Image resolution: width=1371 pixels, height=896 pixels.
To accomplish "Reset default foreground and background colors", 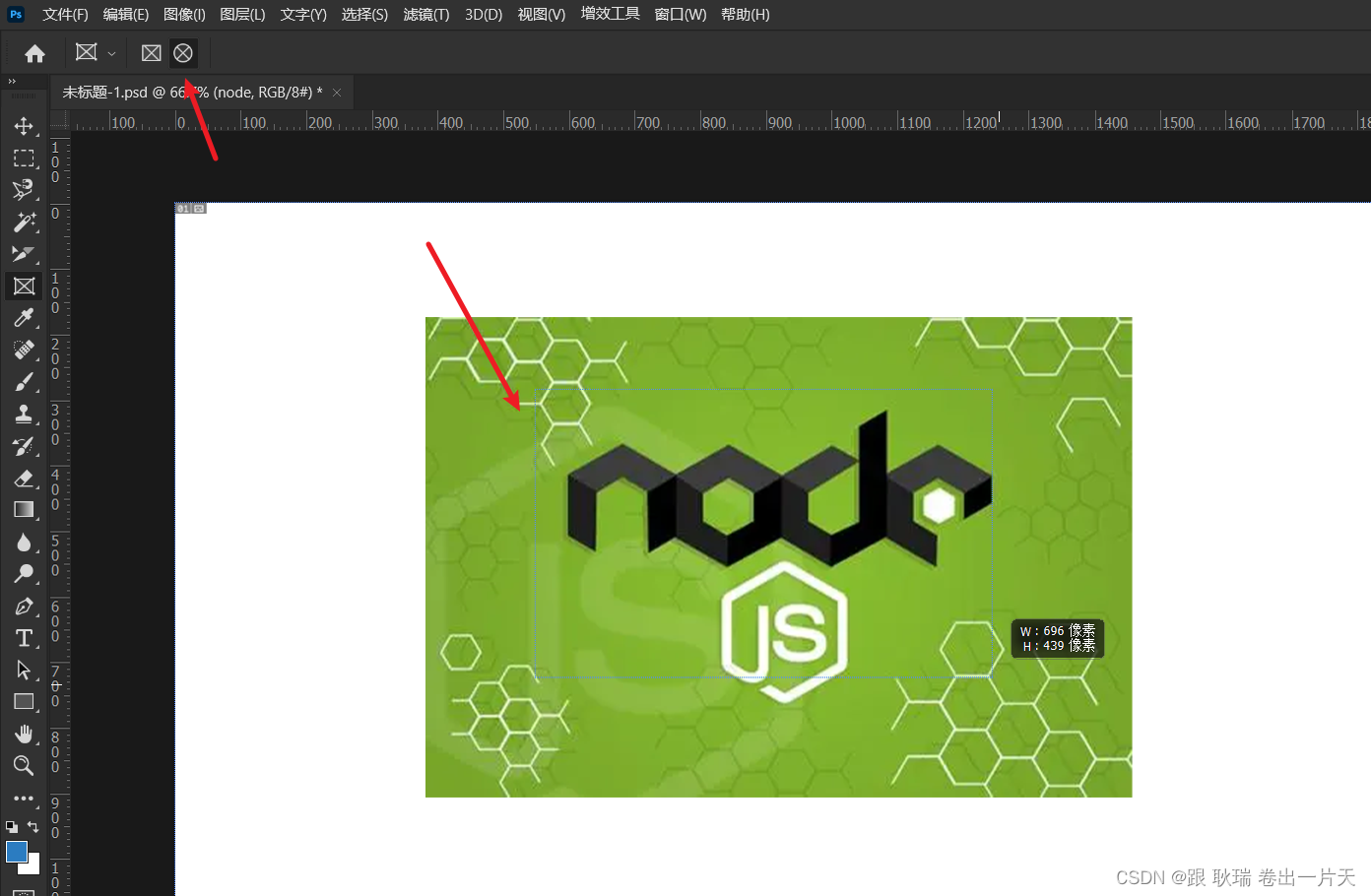I will [12, 827].
